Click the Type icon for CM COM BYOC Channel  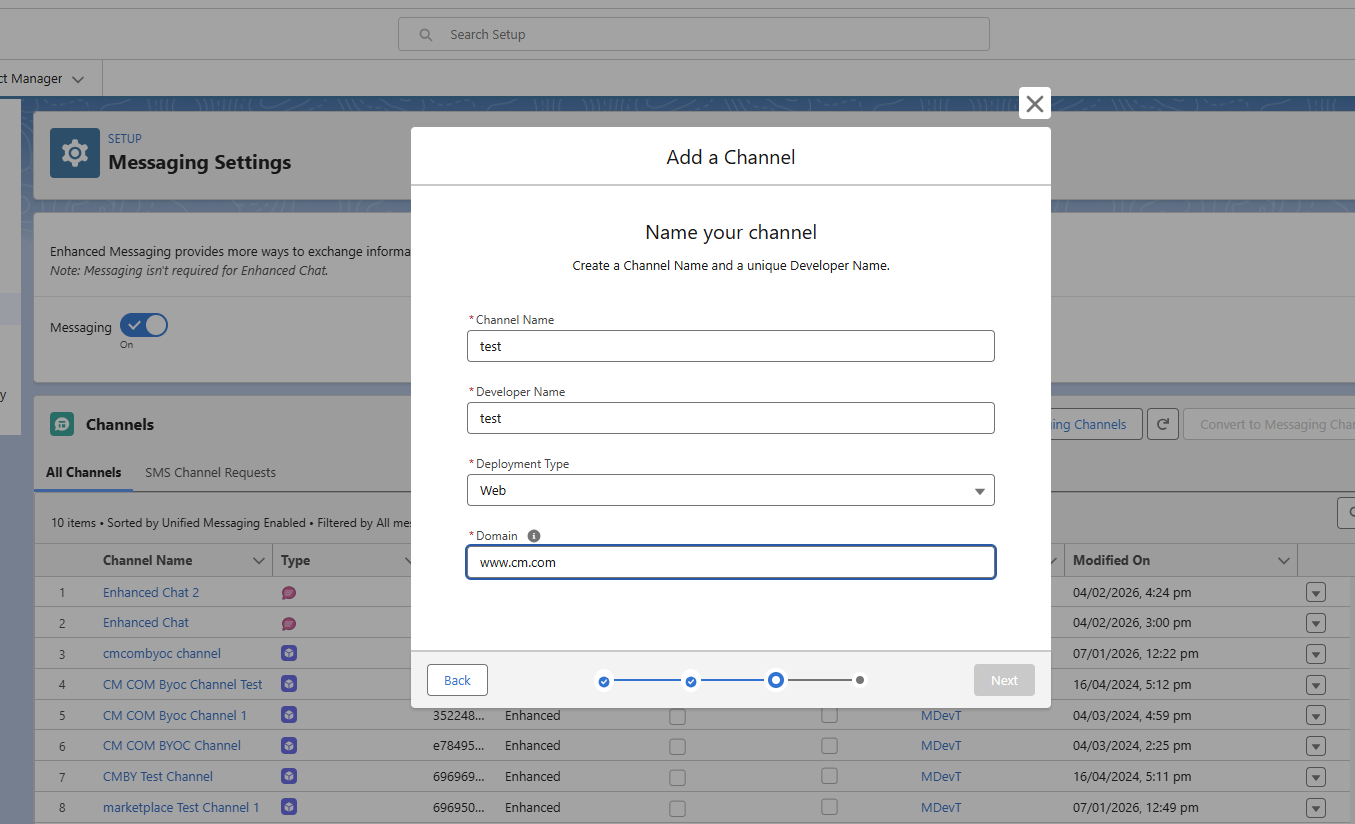coord(289,745)
